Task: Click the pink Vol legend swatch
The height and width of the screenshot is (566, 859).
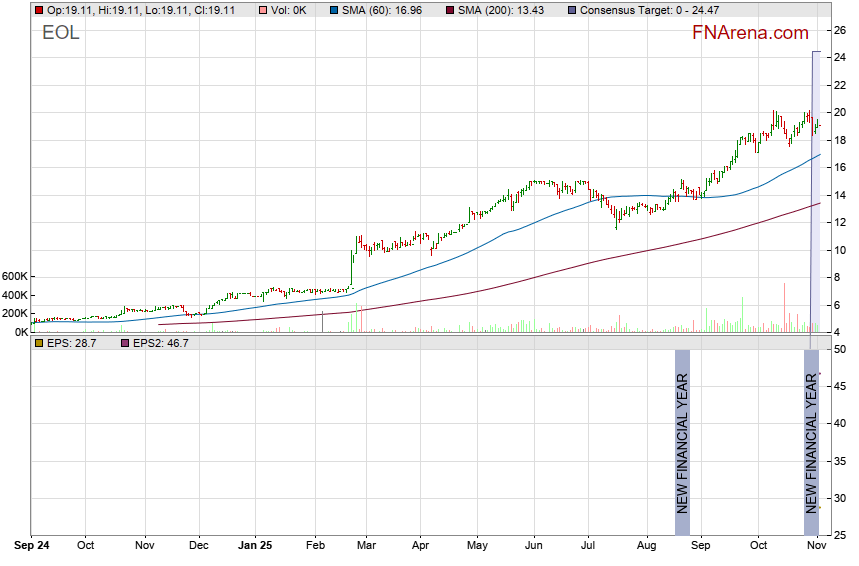Action: (x=263, y=10)
